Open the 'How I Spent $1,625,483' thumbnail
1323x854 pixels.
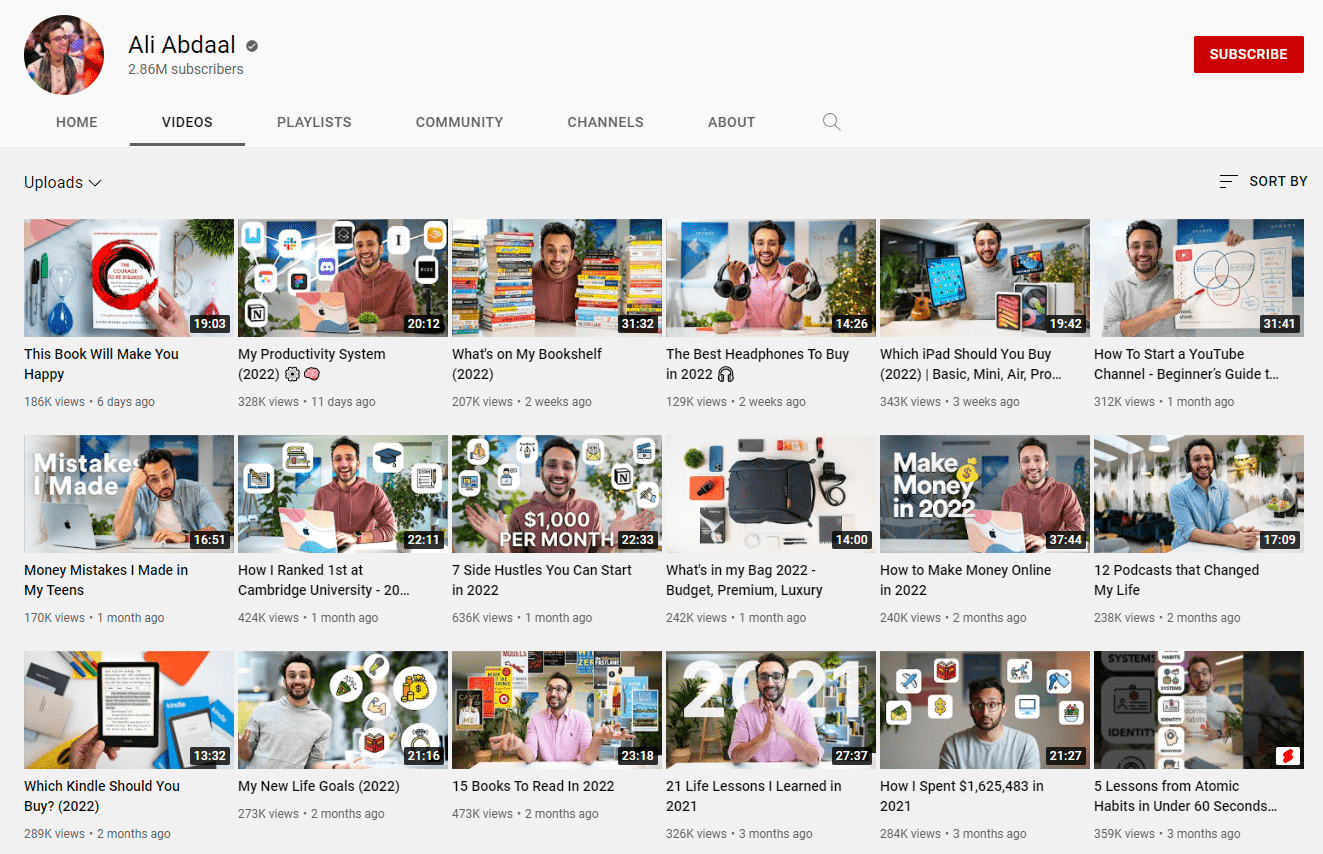(x=985, y=710)
